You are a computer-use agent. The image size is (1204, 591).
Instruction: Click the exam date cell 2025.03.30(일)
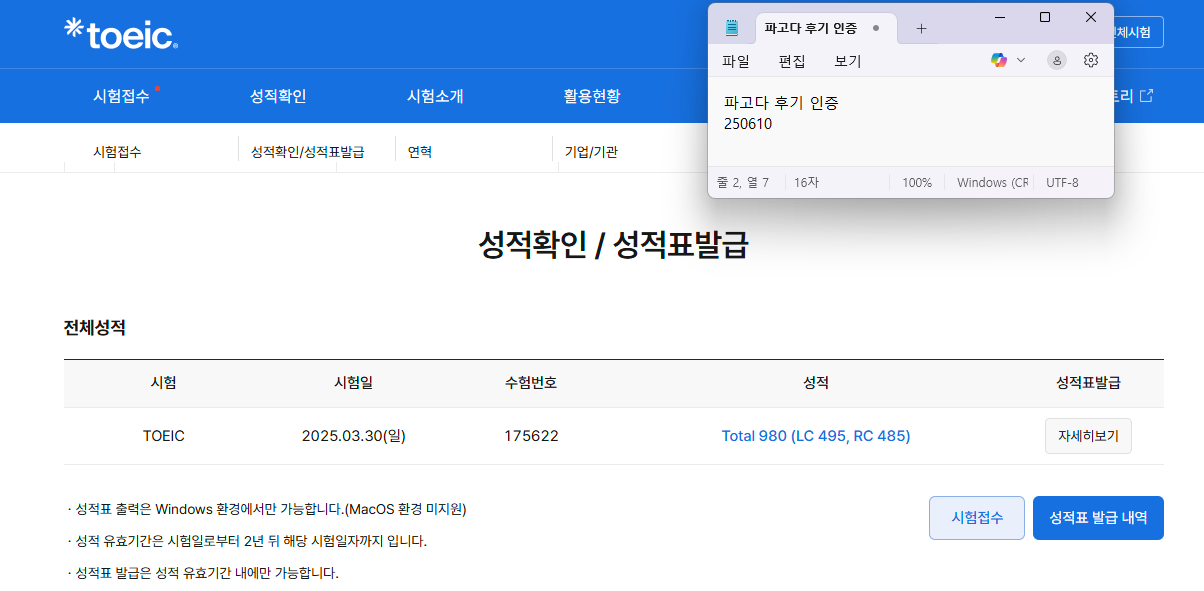point(353,436)
